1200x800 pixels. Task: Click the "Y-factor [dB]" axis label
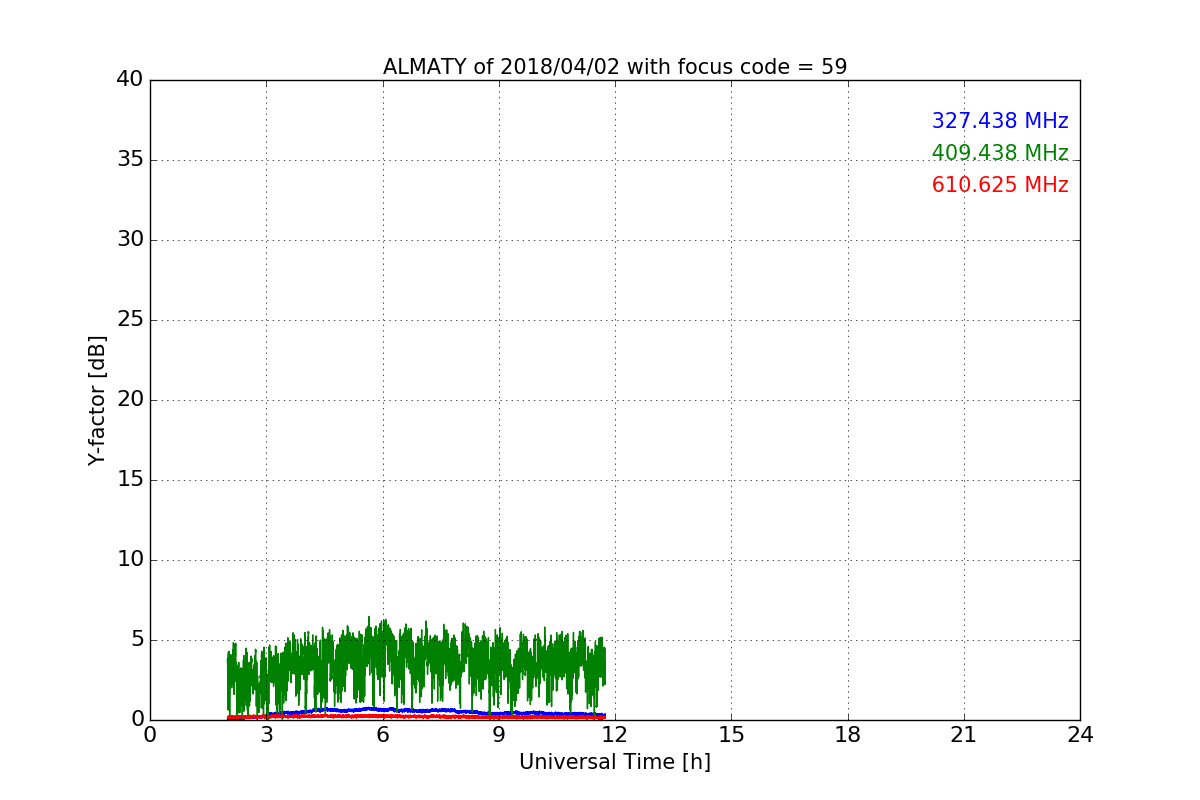(97, 400)
